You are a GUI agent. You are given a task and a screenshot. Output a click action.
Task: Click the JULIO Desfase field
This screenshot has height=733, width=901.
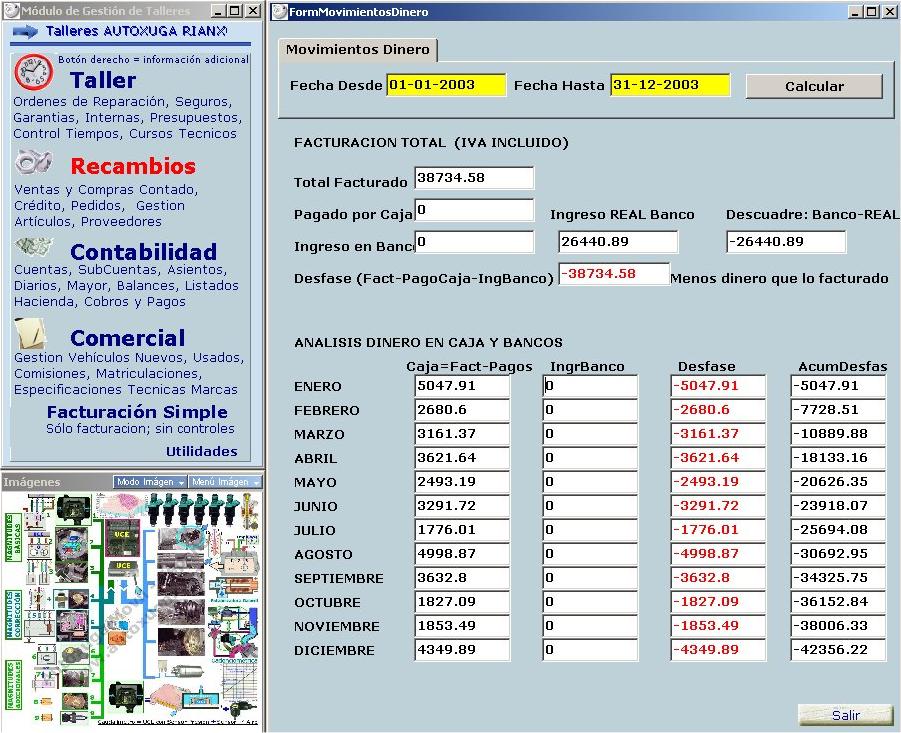(718, 530)
